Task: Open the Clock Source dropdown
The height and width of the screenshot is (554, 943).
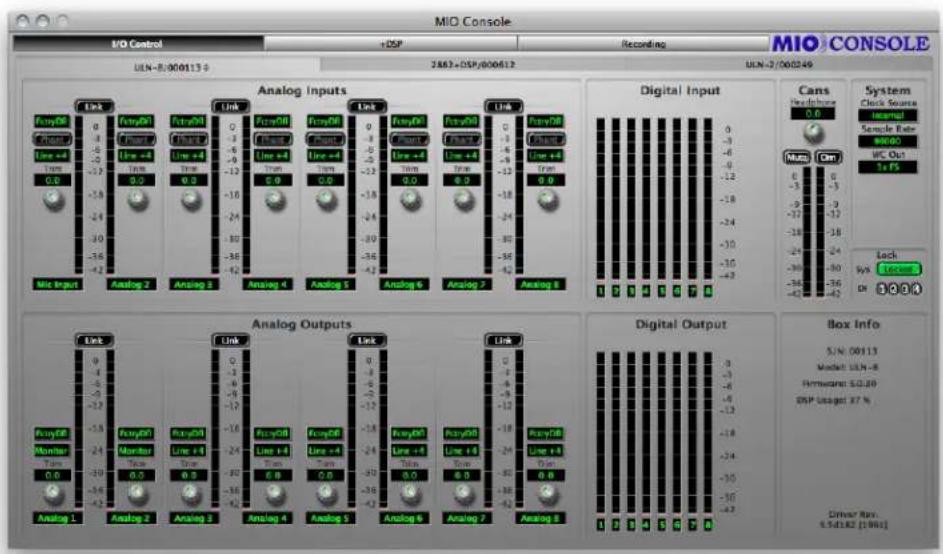Action: coord(888,115)
